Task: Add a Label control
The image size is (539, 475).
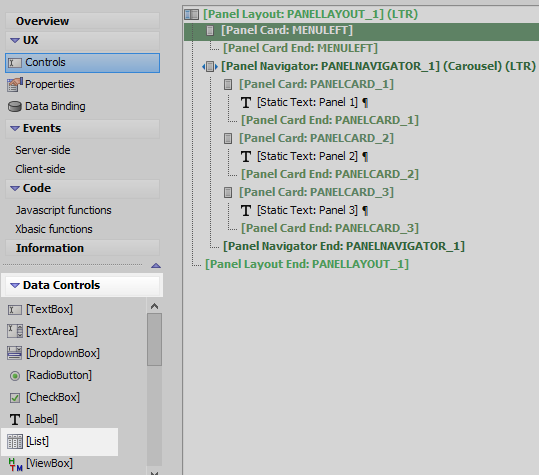Action: [x=42, y=419]
